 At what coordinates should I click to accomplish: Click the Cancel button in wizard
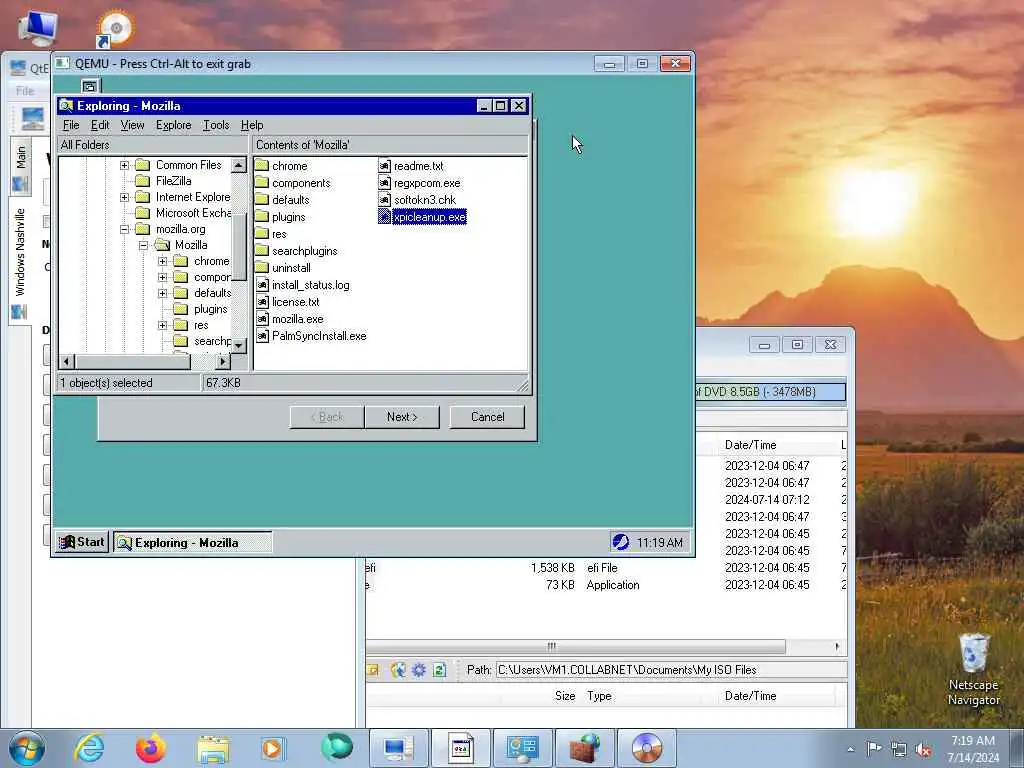(487, 417)
